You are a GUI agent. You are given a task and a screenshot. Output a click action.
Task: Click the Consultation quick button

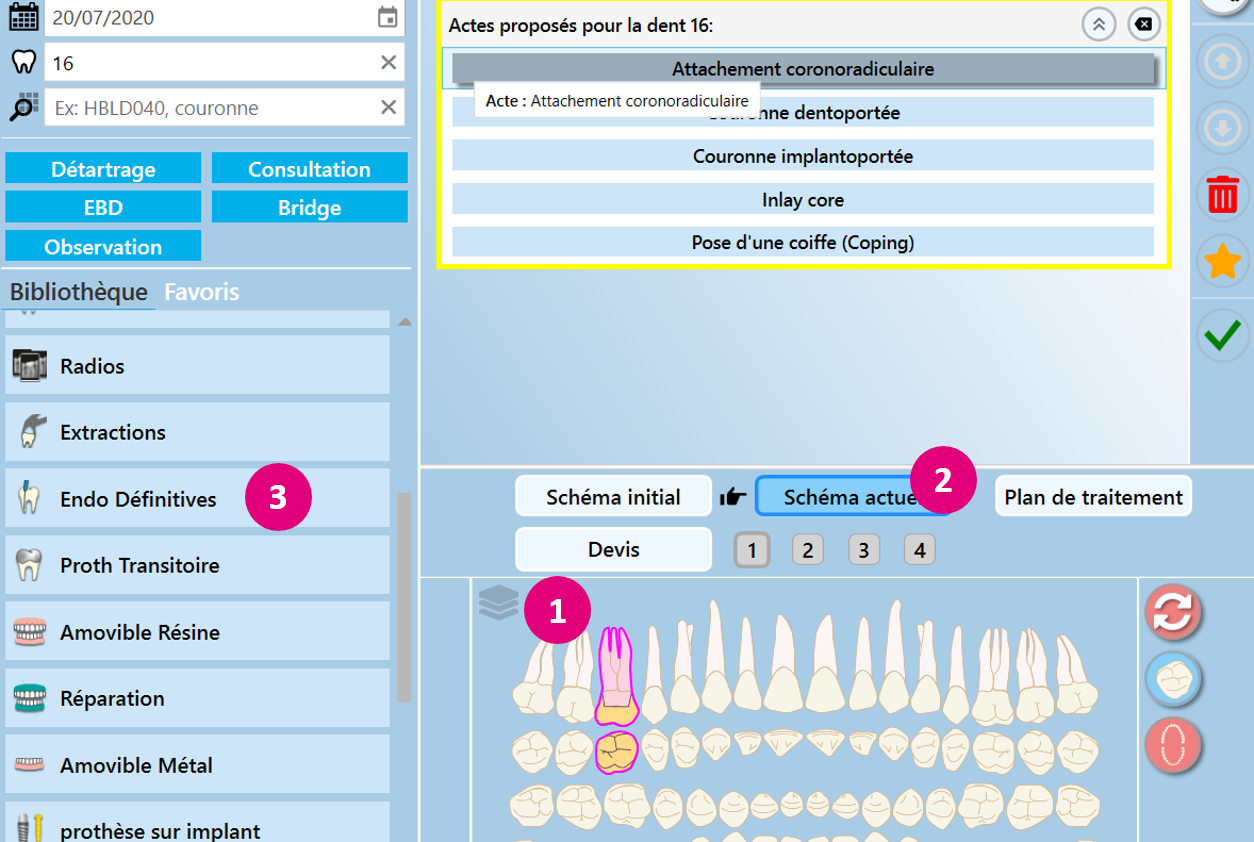(309, 169)
